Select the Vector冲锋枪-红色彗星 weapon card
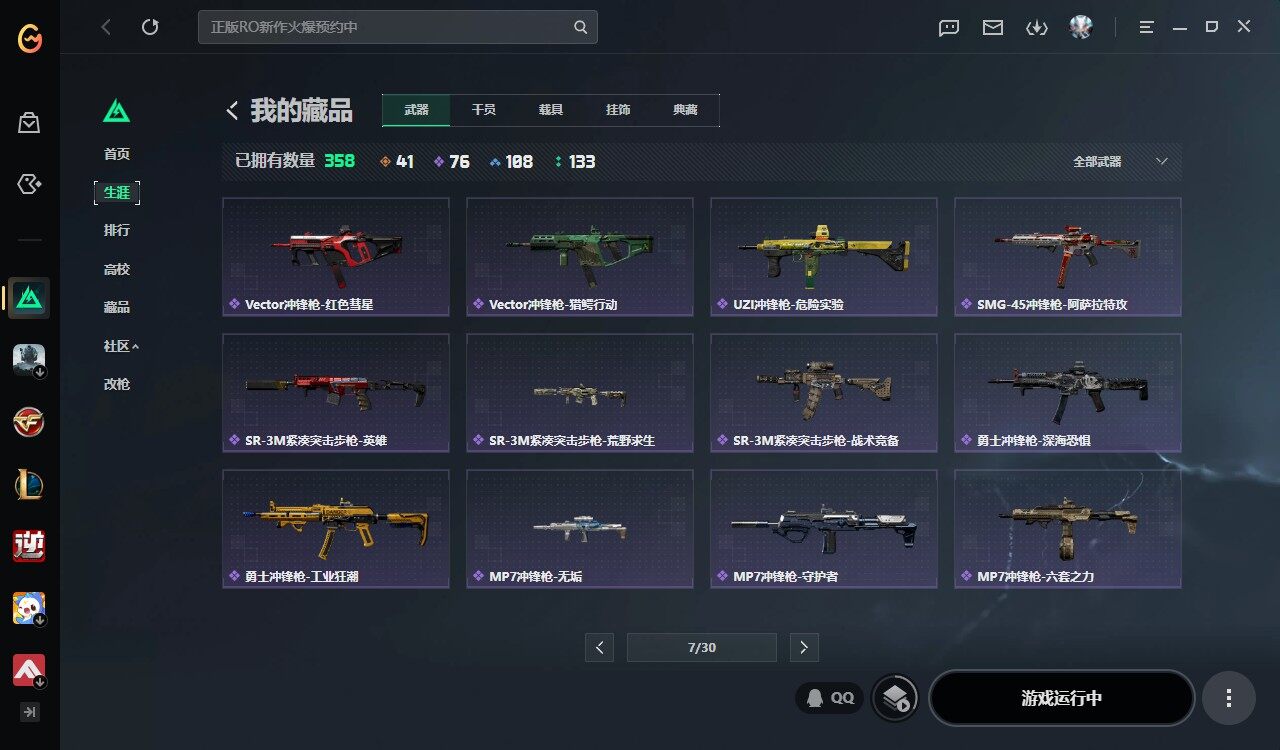This screenshot has height=750, width=1280. pos(336,257)
